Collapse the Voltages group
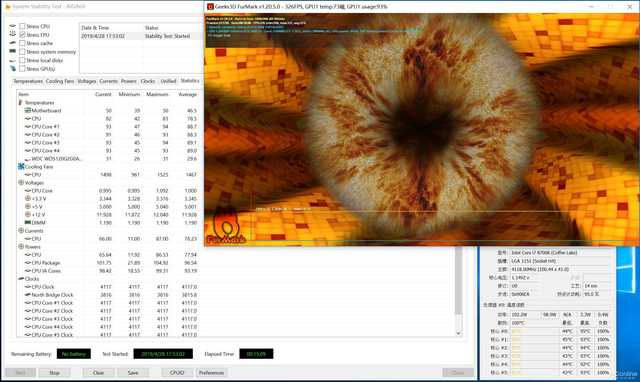Screen dimensions: 640x382 pos(21,182)
